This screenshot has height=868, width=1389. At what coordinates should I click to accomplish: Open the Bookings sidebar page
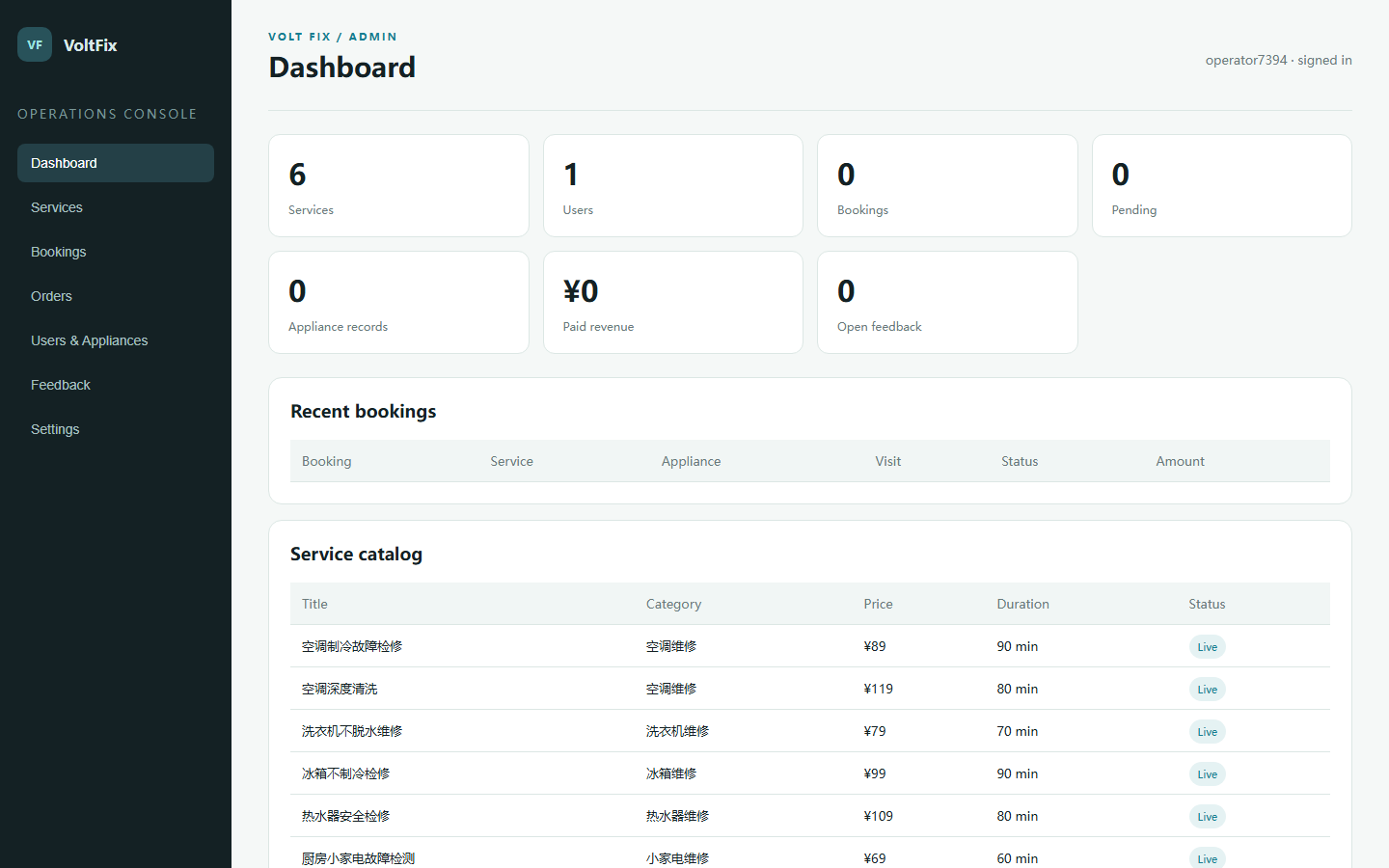tap(116, 252)
